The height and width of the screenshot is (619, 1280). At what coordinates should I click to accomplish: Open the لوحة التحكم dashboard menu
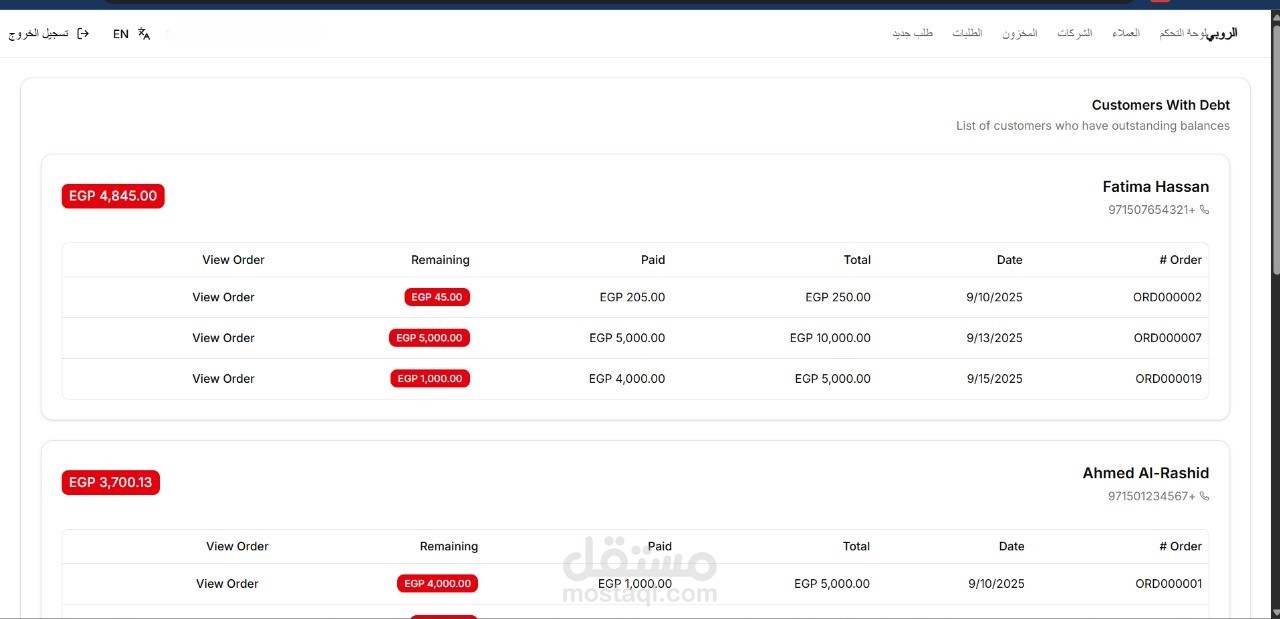pyautogui.click(x=1183, y=34)
